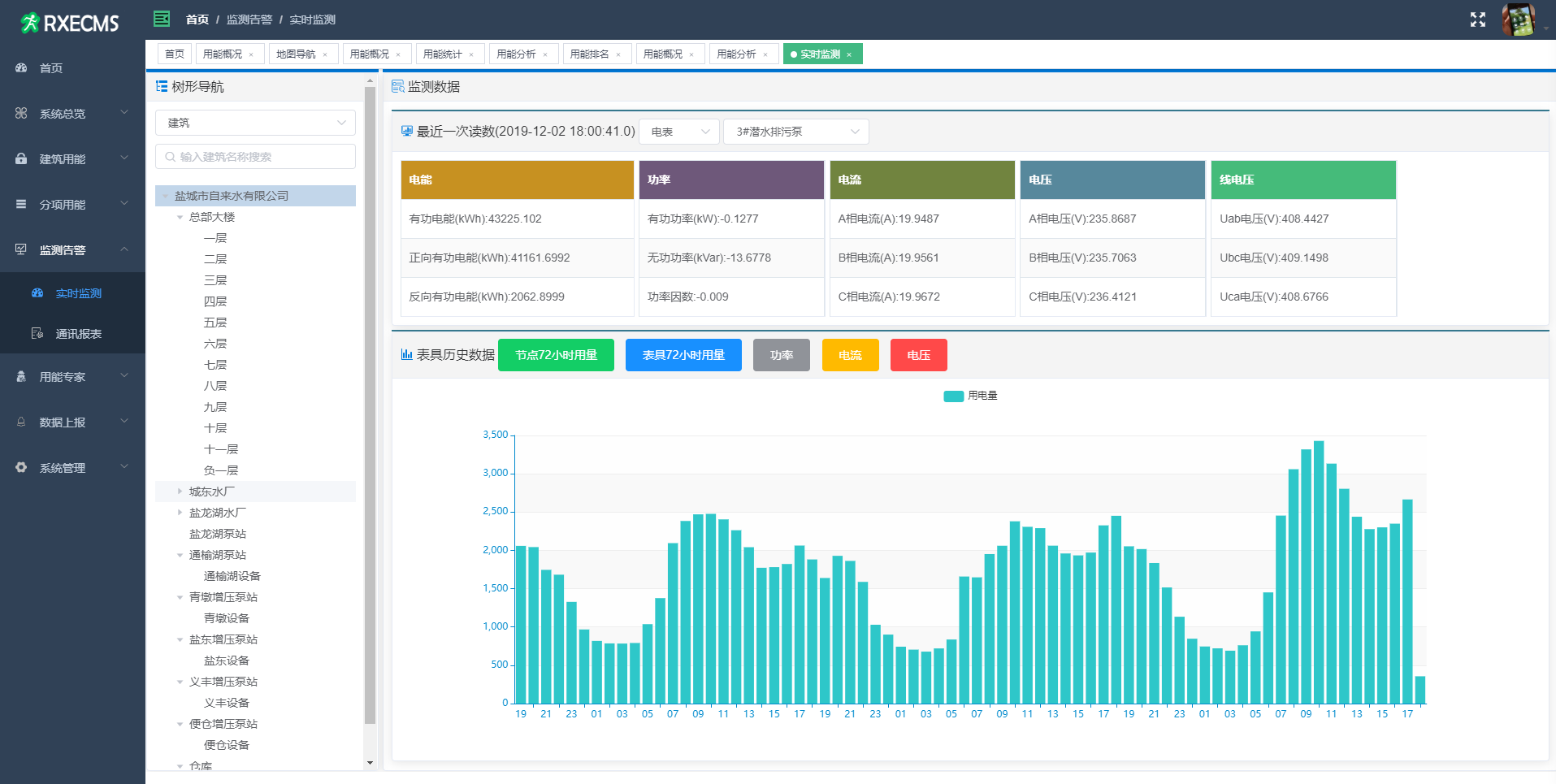Collapse the 总部大楼 tree node
Viewport: 1556px width, 784px height.
click(x=180, y=217)
